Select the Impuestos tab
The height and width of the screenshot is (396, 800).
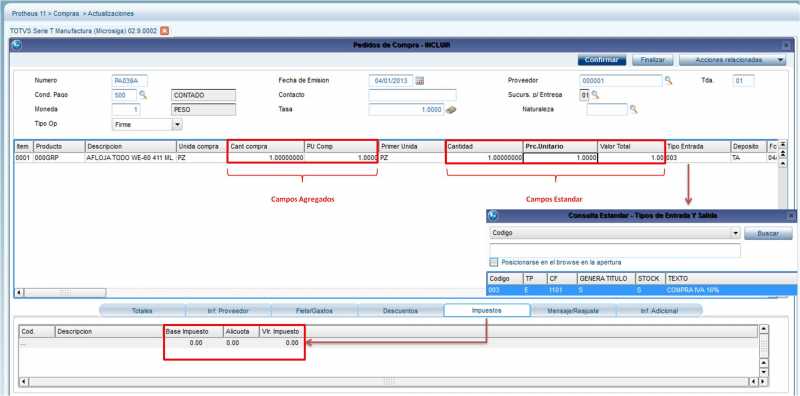(487, 310)
